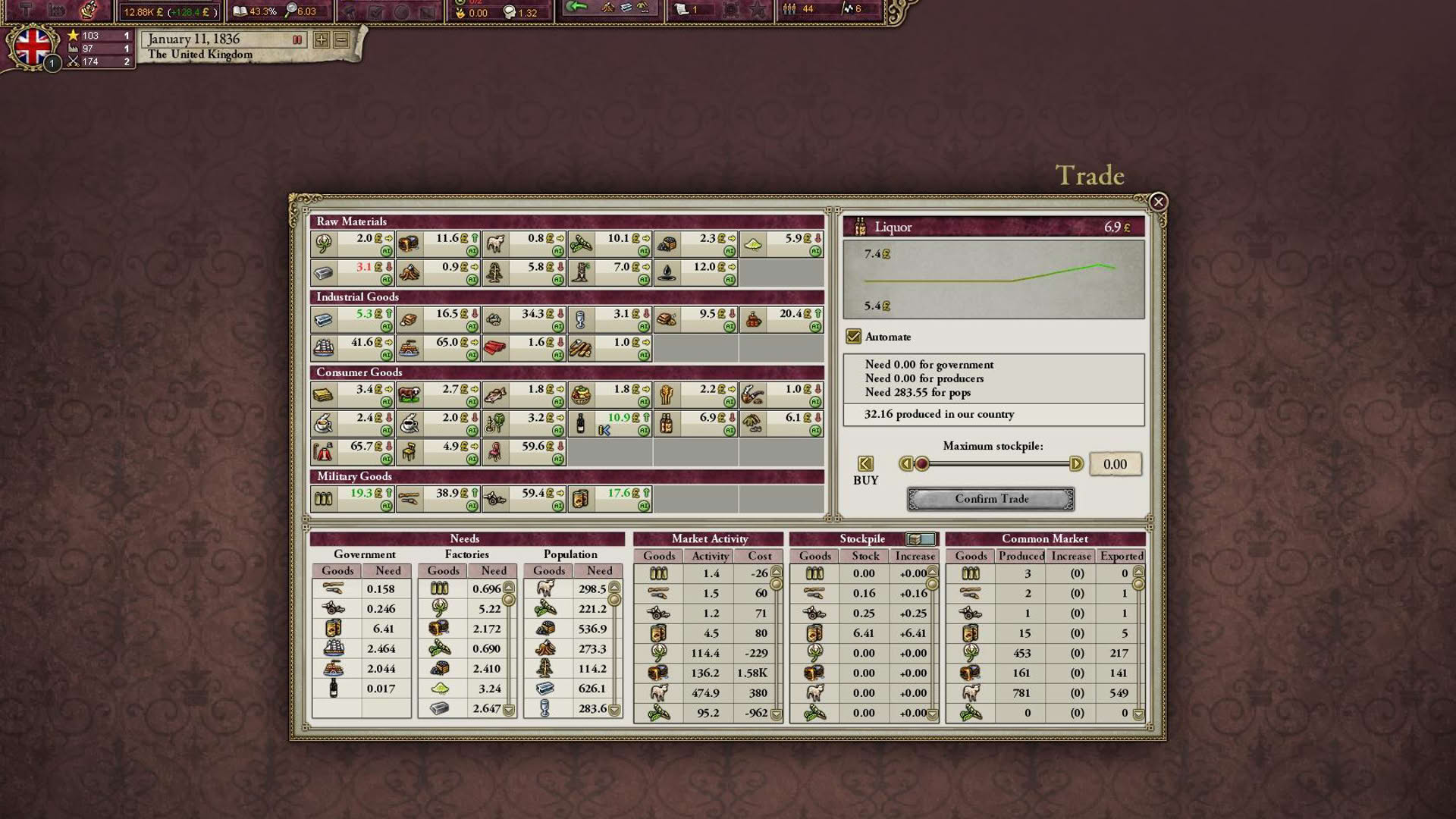
Task: Select the Iron good priced 3.1
Action: (353, 272)
